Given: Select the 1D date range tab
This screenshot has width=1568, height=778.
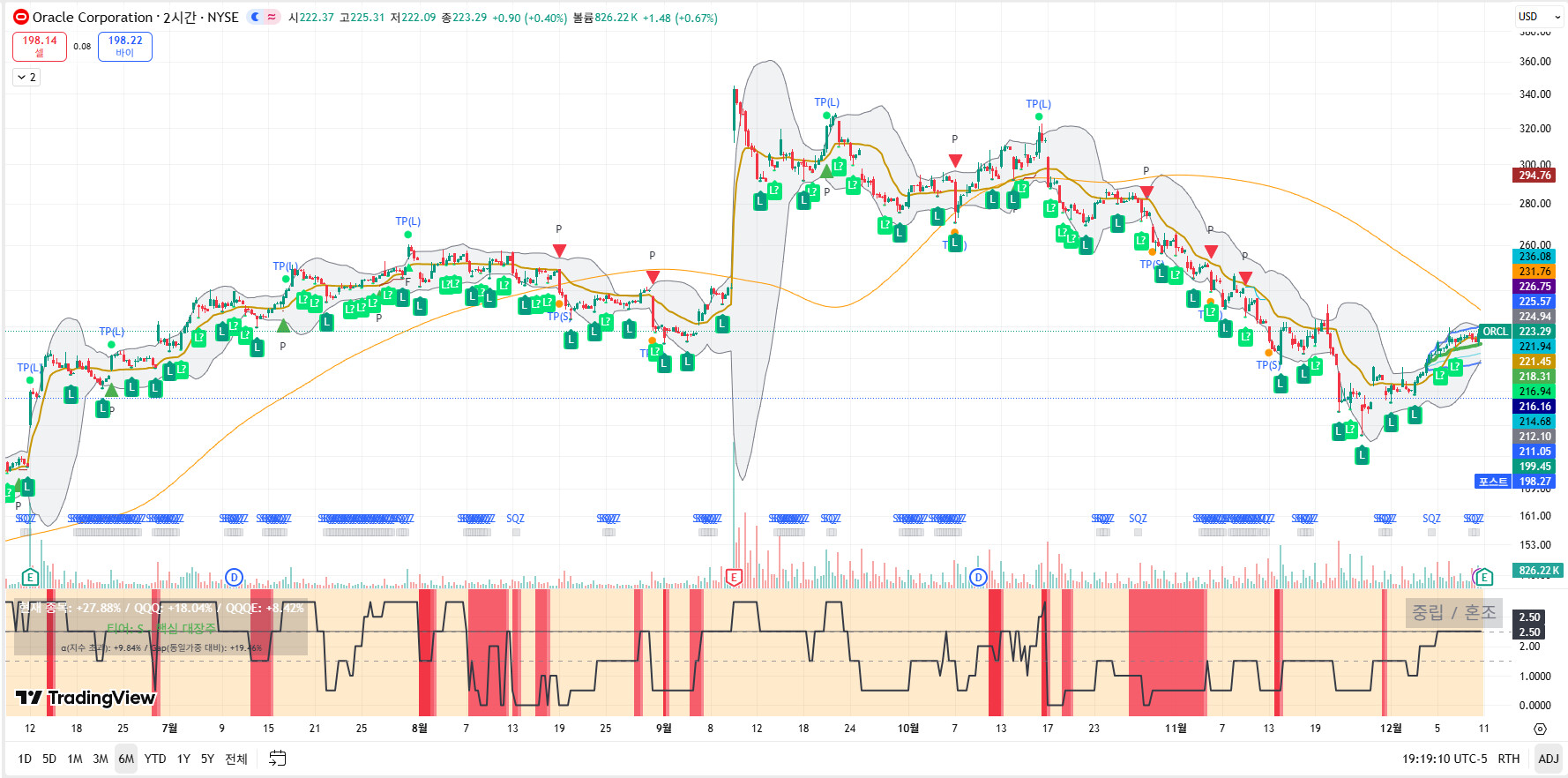Looking at the screenshot, I should point(25,759).
